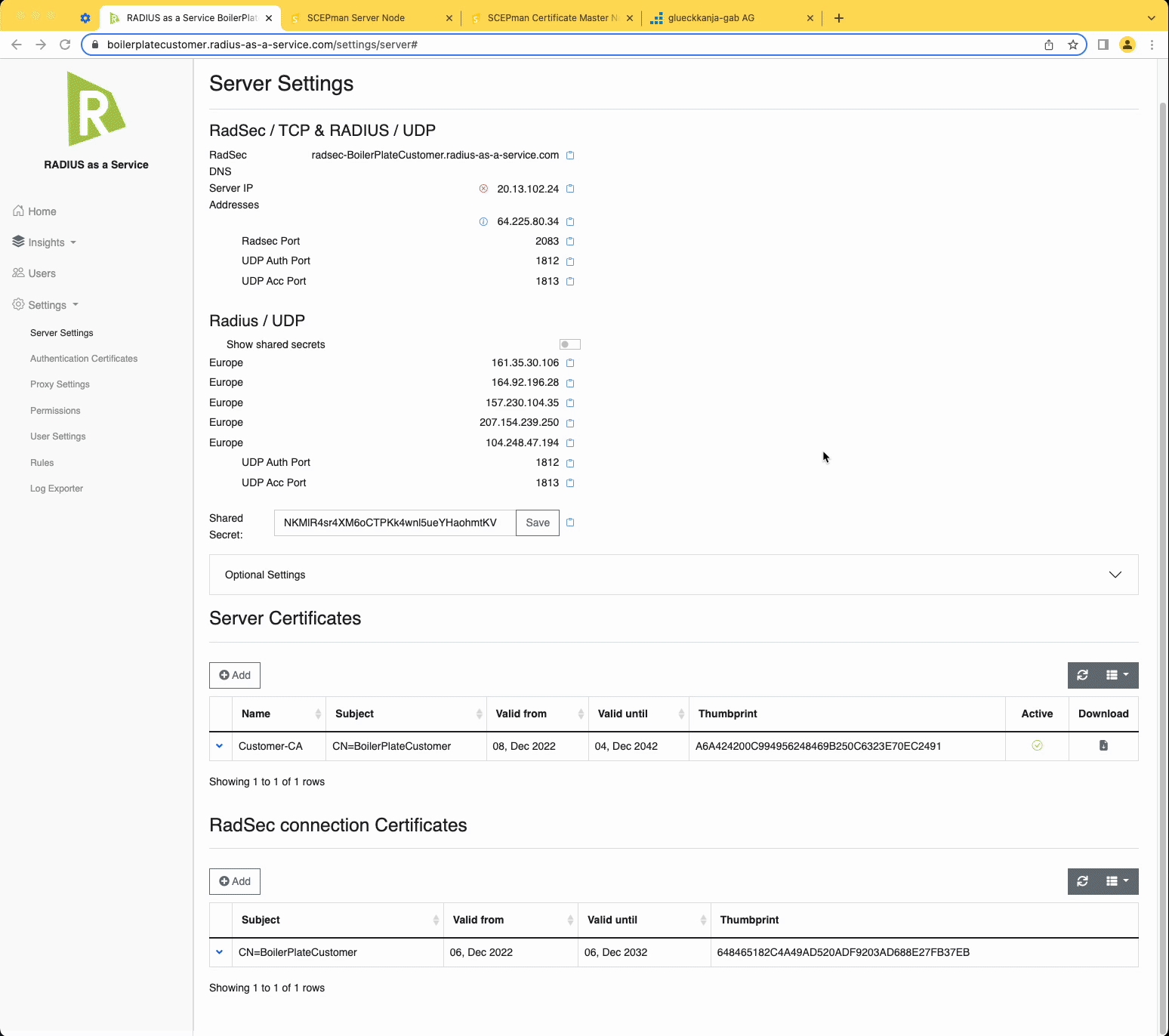Copy Europe IP 104.248.47.194

570,443
